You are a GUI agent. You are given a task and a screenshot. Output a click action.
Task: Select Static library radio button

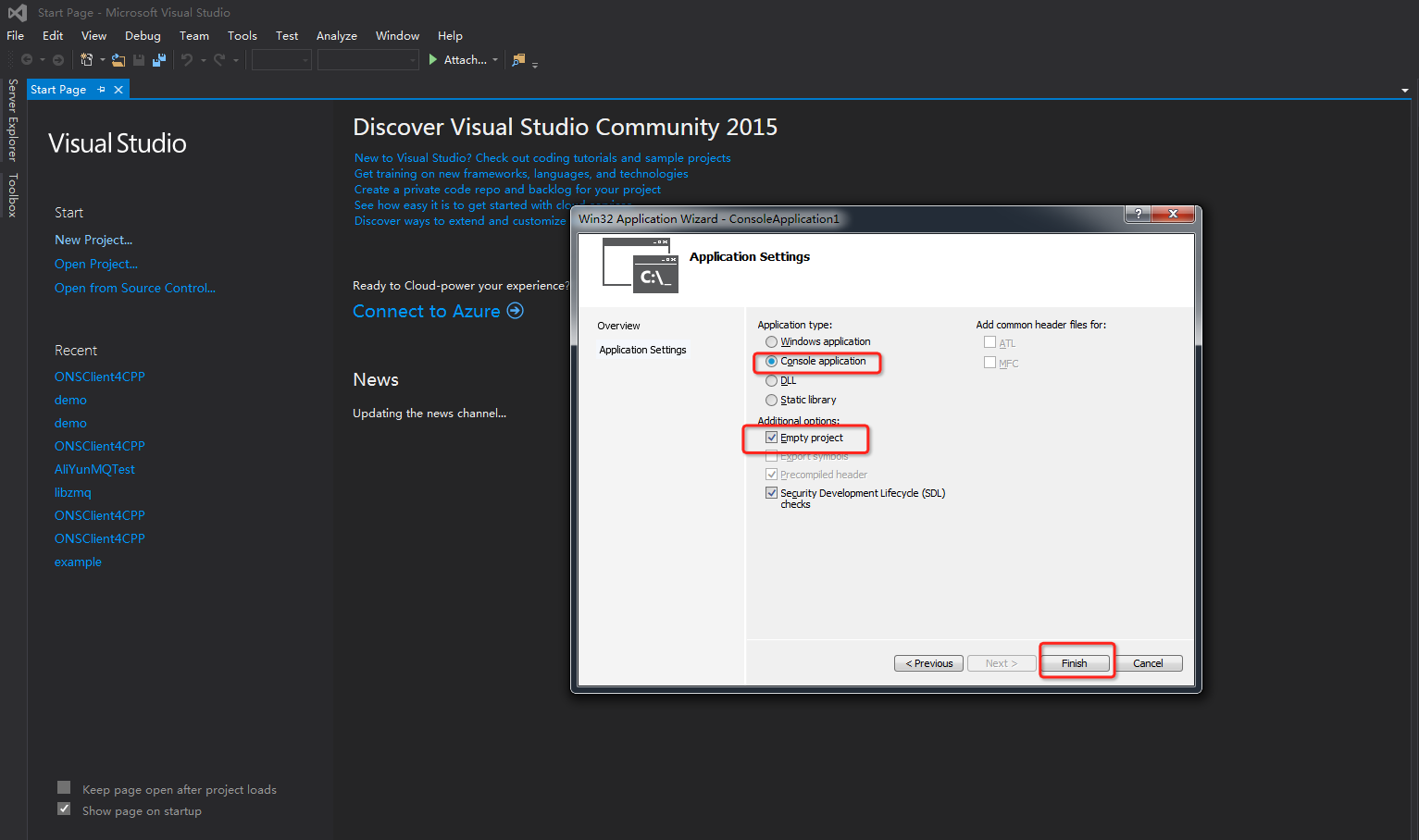point(771,401)
